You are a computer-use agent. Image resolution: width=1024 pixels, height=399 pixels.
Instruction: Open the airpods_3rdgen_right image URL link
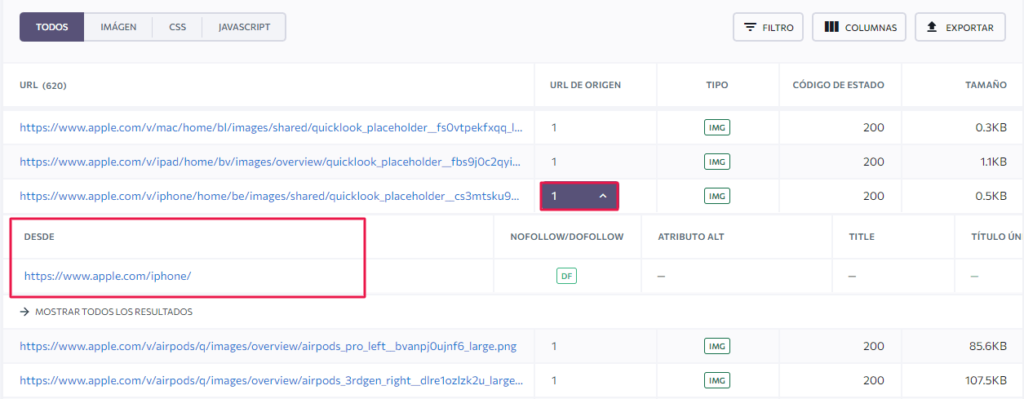point(271,380)
